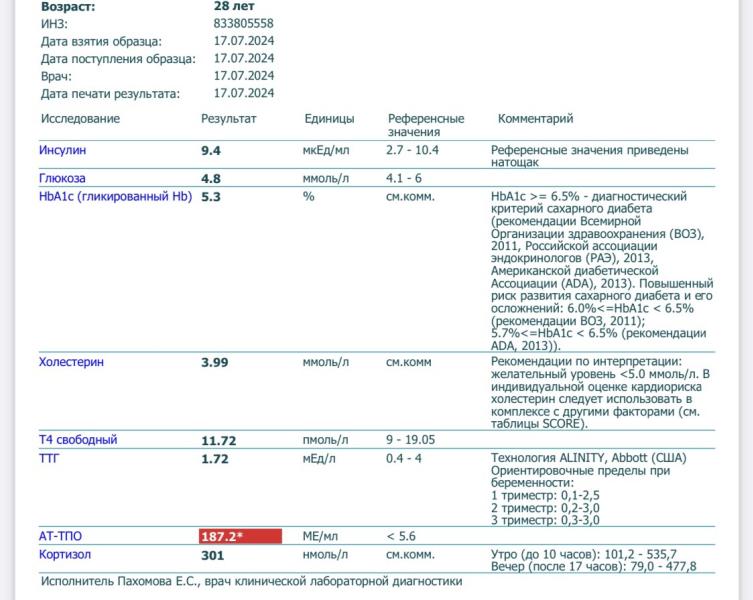Select the TSH result 1.72
This screenshot has width=753, height=600.
pyautogui.click(x=215, y=459)
